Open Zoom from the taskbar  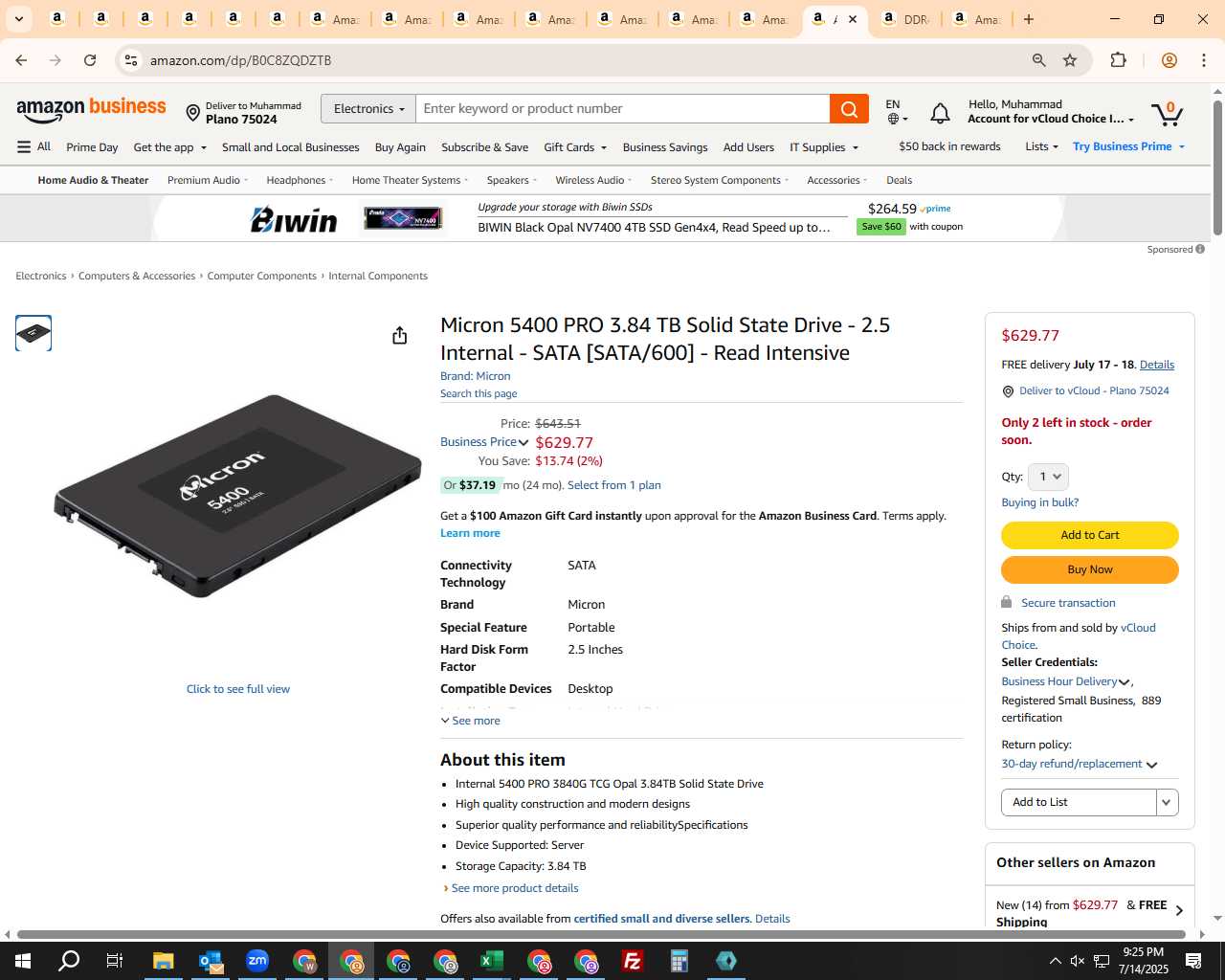pyautogui.click(x=257, y=961)
